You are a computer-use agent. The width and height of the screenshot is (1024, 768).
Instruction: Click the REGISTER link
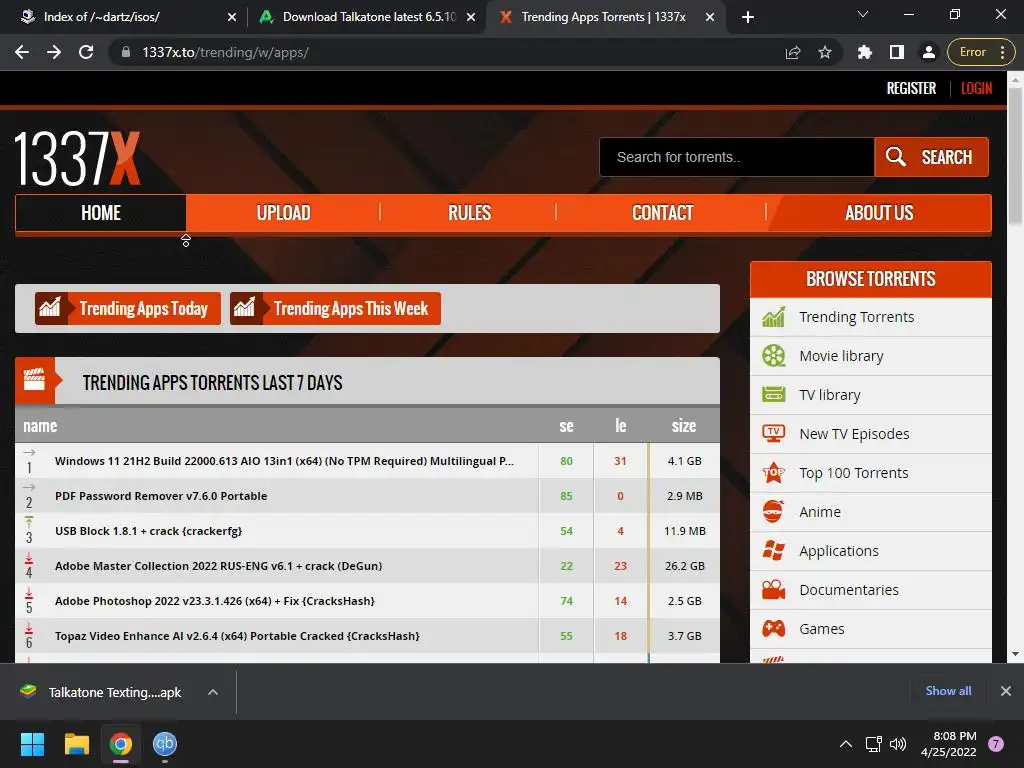[x=911, y=88]
